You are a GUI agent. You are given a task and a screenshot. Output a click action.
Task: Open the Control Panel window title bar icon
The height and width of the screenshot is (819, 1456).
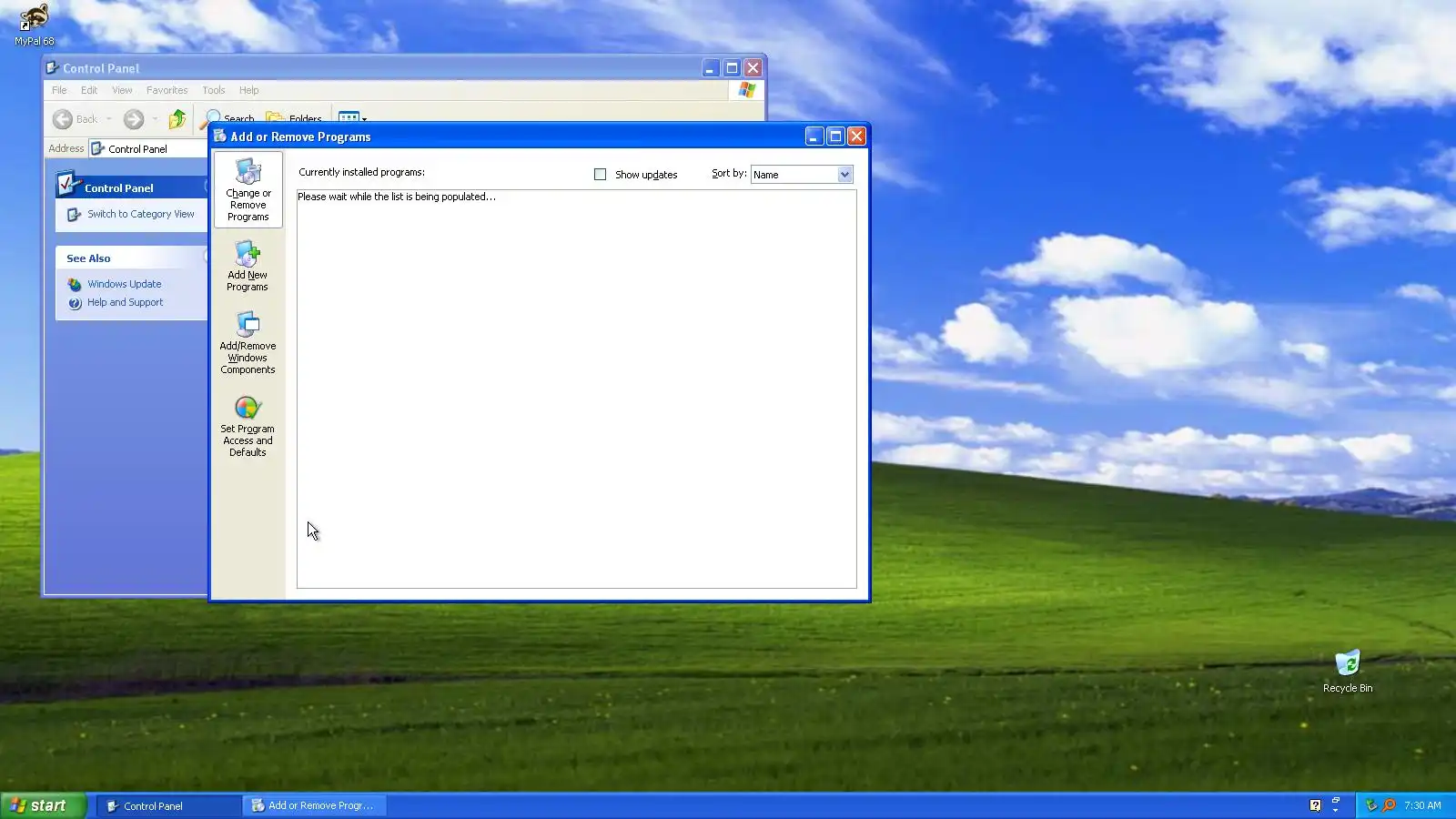pyautogui.click(x=53, y=67)
